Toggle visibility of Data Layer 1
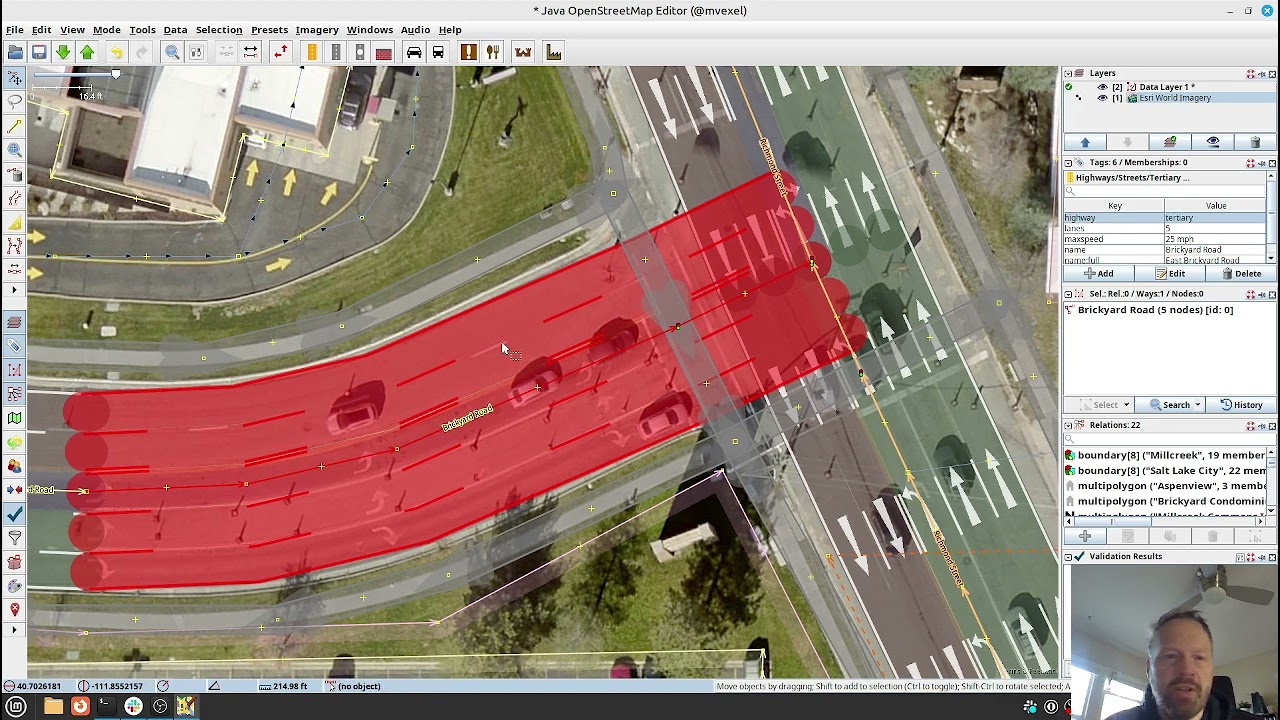1280x720 pixels. coord(1102,87)
